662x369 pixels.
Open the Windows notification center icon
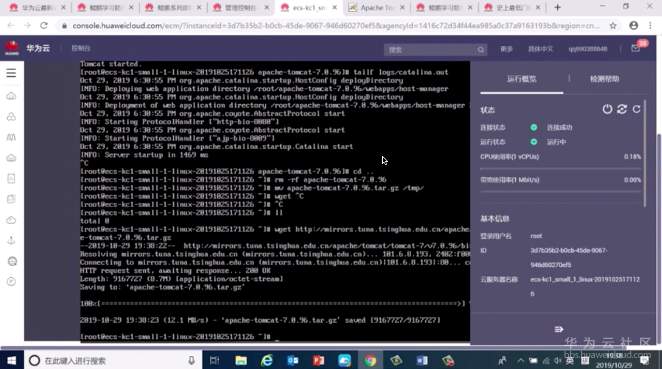click(x=645, y=361)
